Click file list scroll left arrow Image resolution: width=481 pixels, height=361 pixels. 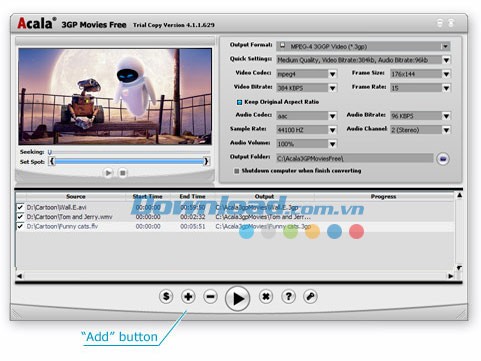coord(19,276)
